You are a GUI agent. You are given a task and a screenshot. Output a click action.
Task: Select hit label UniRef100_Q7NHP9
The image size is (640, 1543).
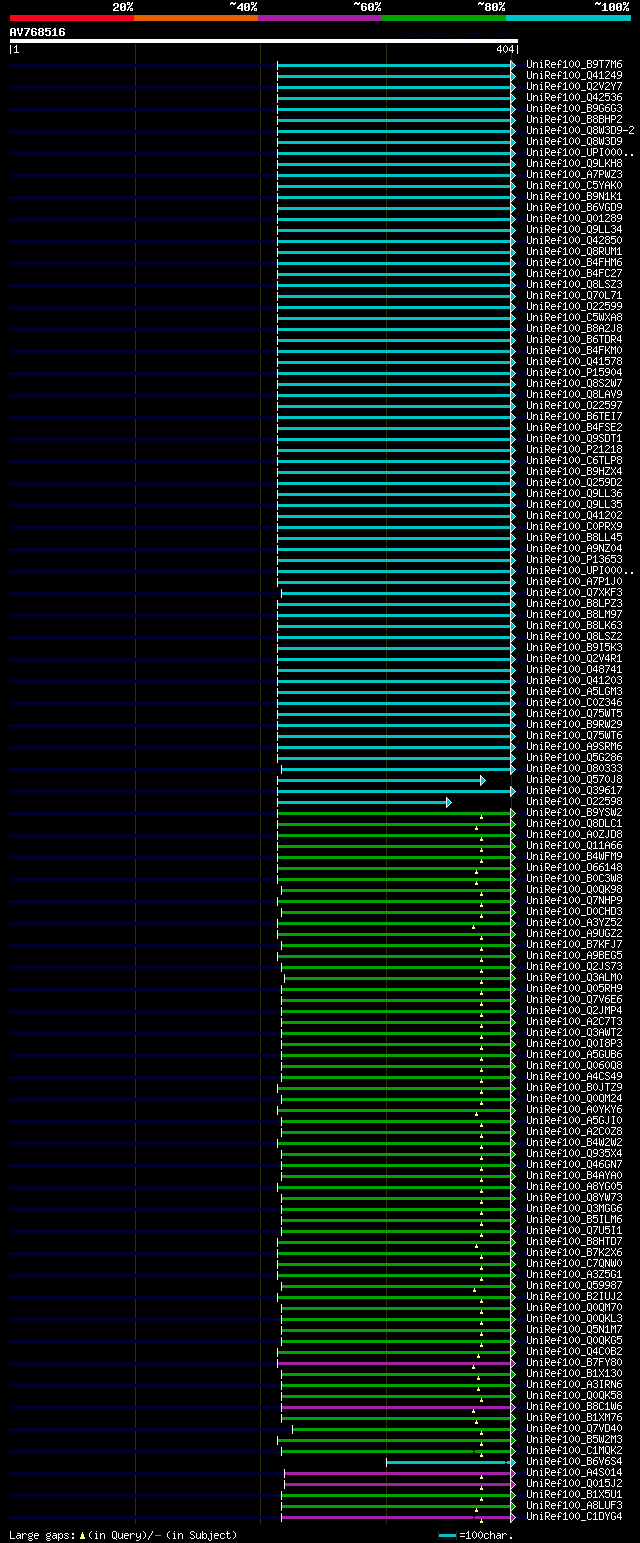pyautogui.click(x=574, y=900)
